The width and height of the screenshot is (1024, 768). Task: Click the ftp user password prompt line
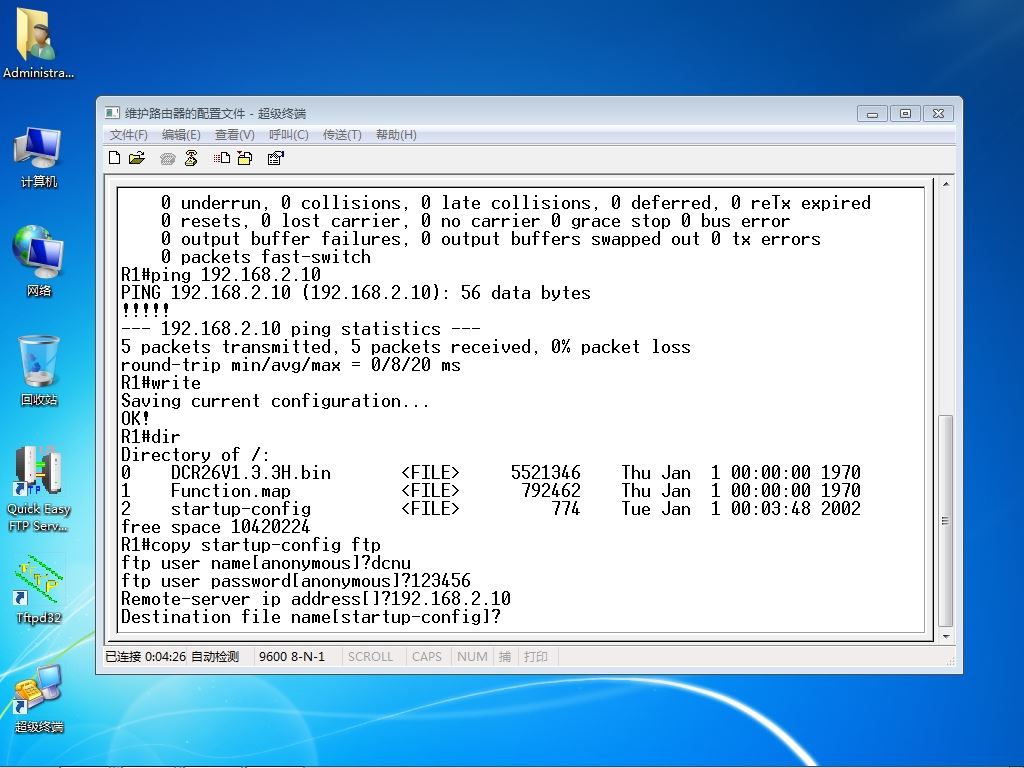(296, 581)
